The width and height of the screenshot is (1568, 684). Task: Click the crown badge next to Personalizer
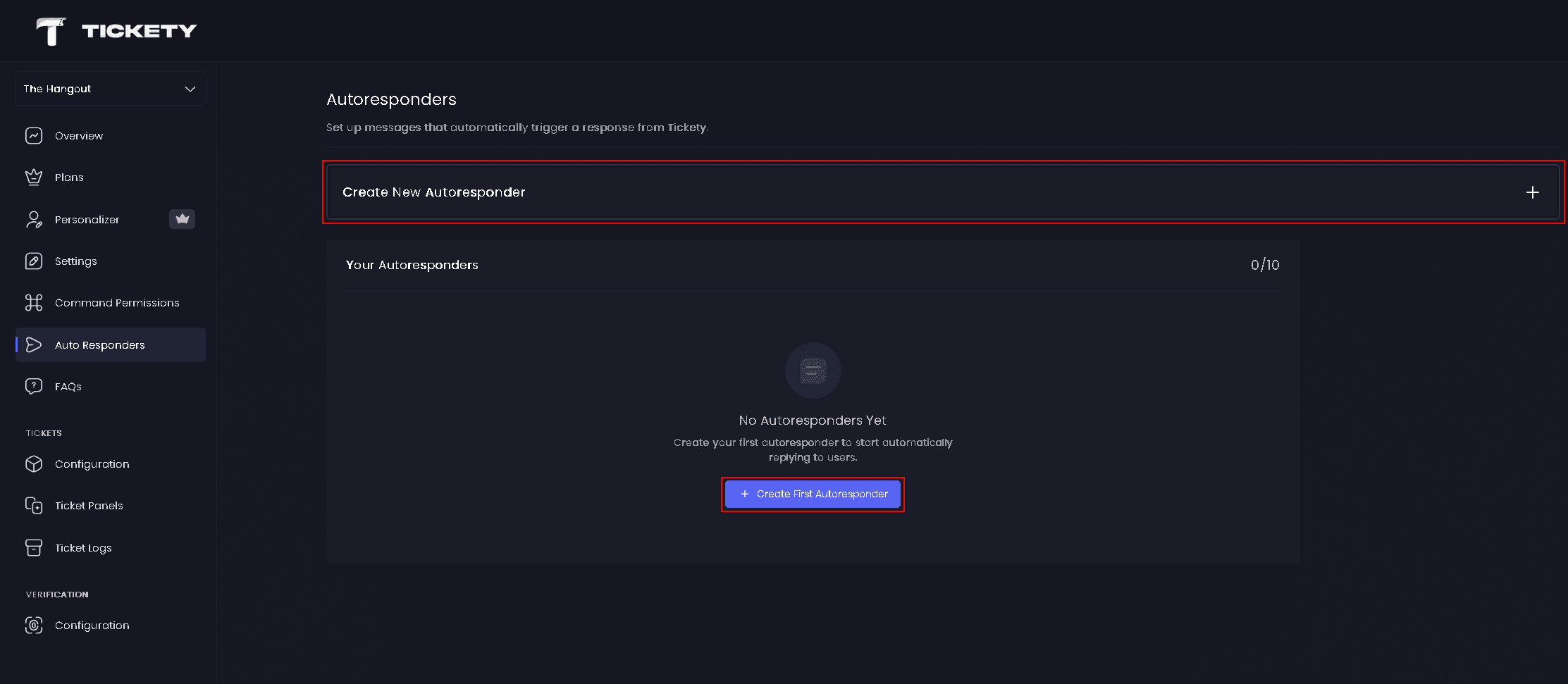(182, 219)
